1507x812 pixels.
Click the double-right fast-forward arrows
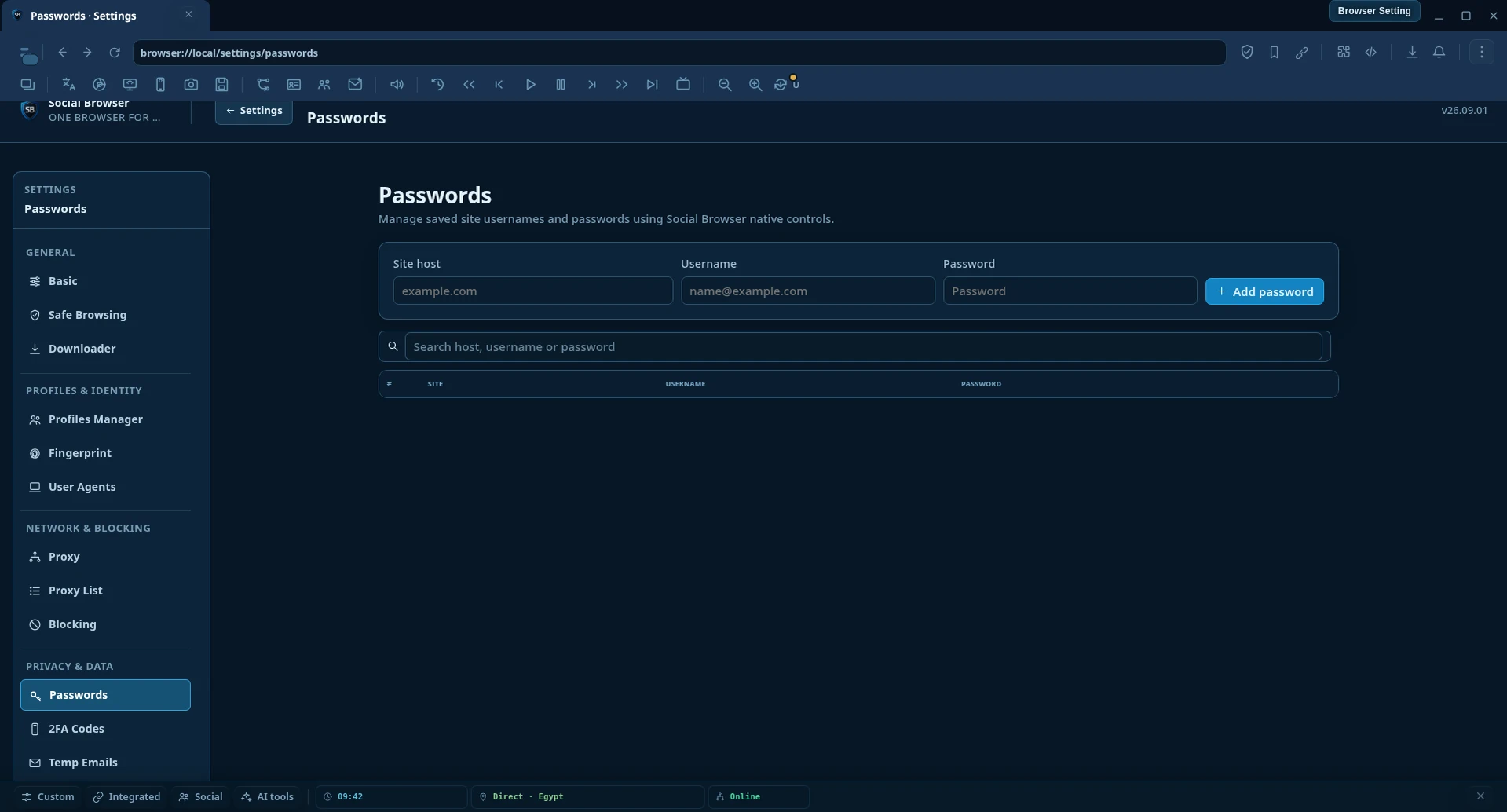[x=622, y=84]
